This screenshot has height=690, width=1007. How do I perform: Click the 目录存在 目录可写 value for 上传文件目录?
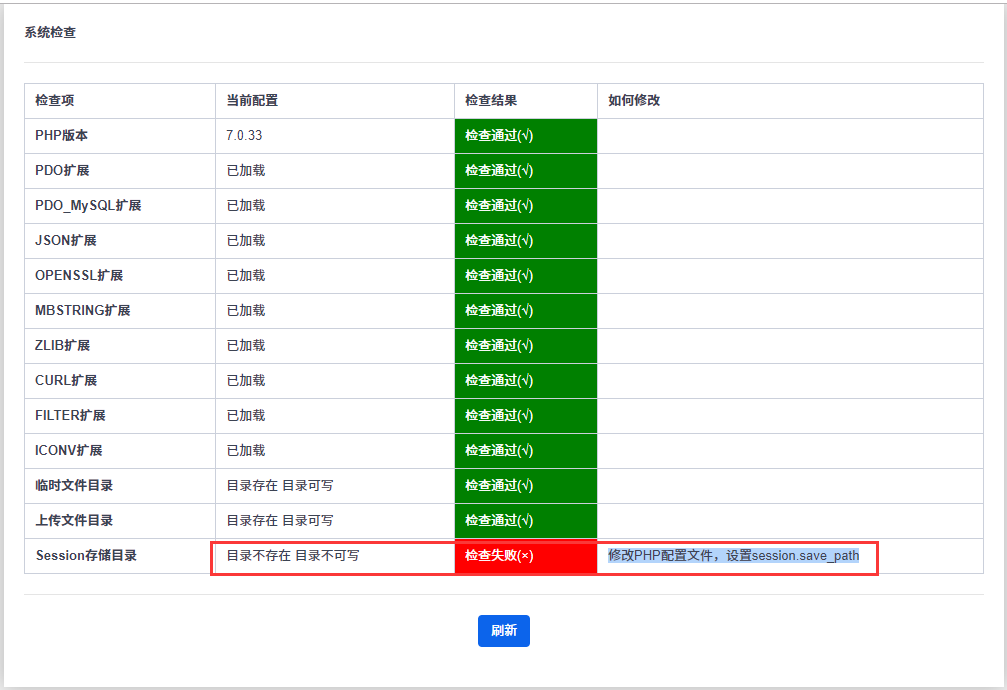(280, 521)
